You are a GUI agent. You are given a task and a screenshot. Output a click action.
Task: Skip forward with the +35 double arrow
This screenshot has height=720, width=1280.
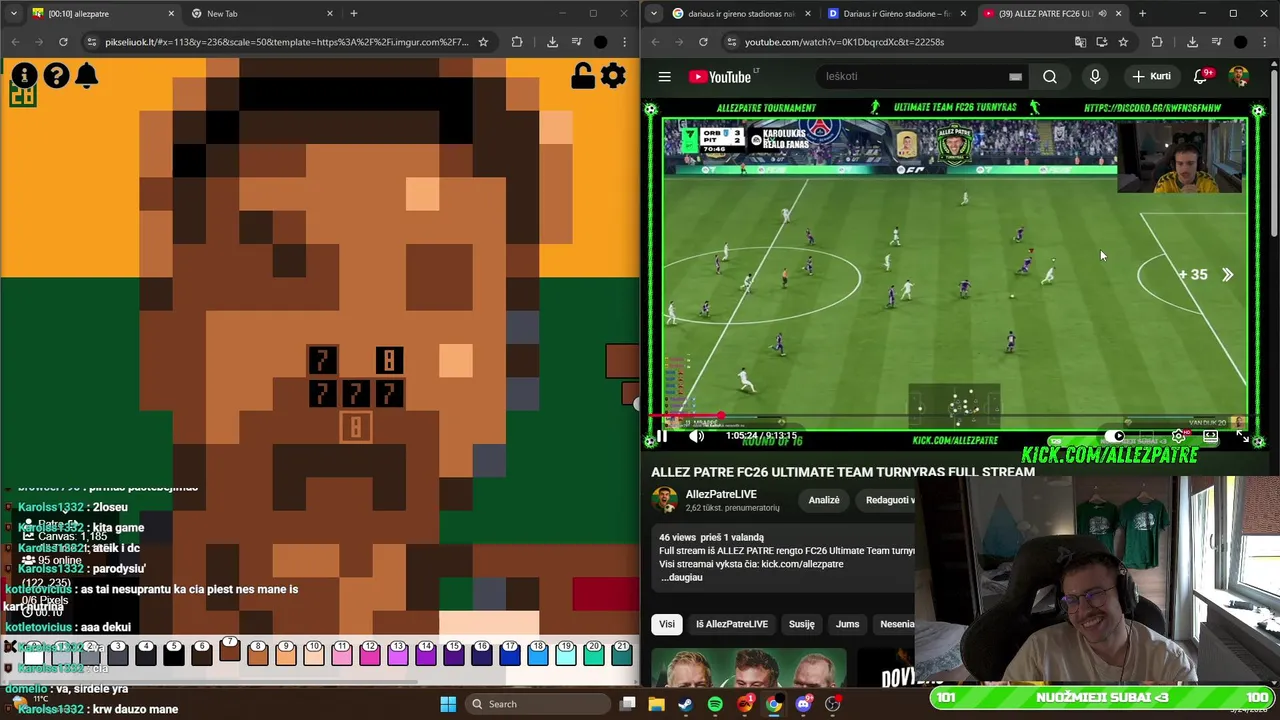point(1205,275)
